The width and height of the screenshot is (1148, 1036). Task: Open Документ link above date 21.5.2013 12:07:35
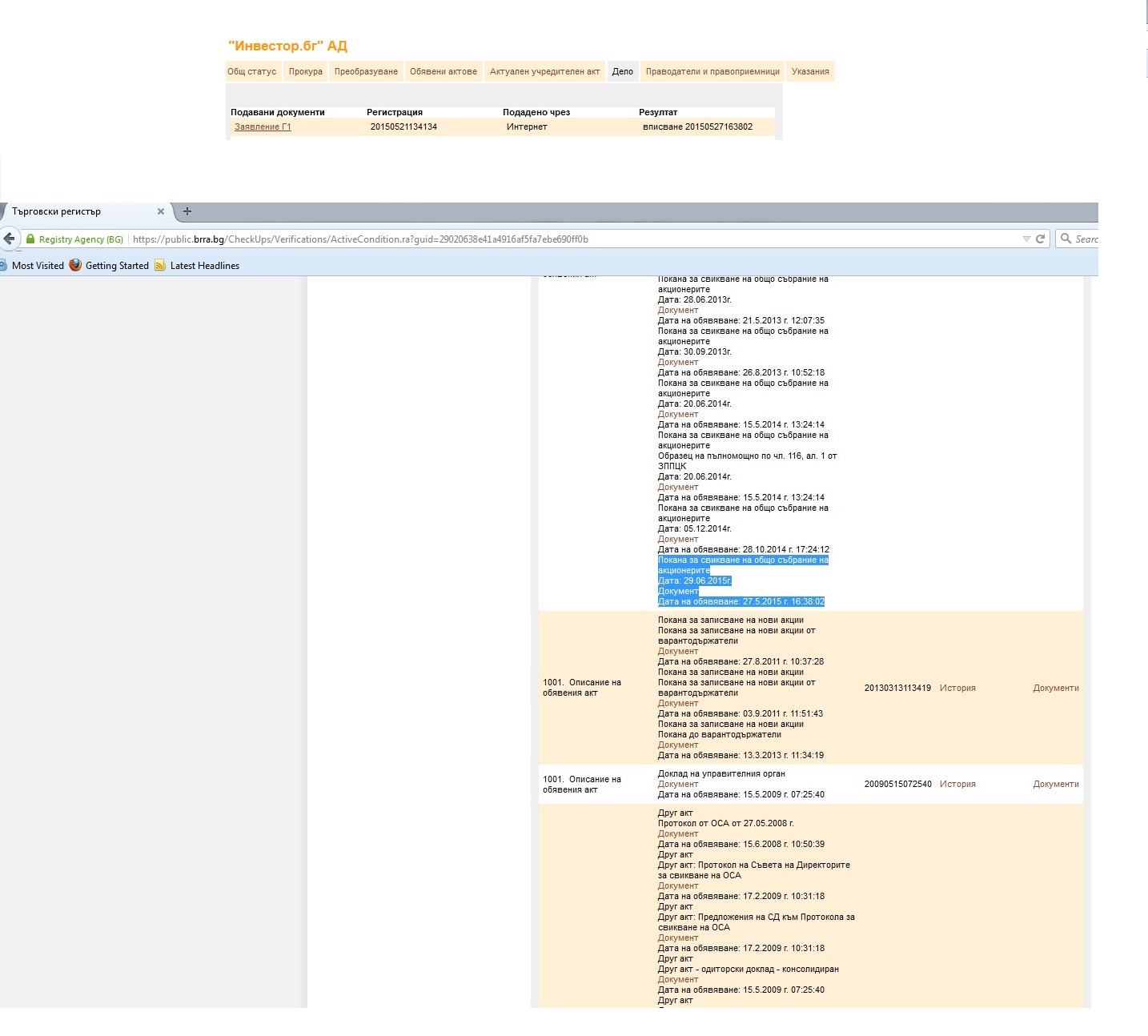[678, 310]
